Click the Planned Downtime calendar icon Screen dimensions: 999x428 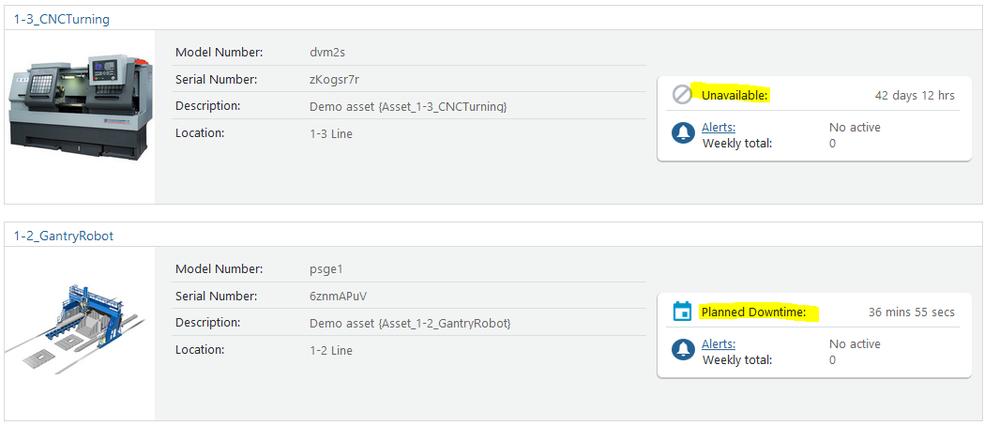[683, 312]
